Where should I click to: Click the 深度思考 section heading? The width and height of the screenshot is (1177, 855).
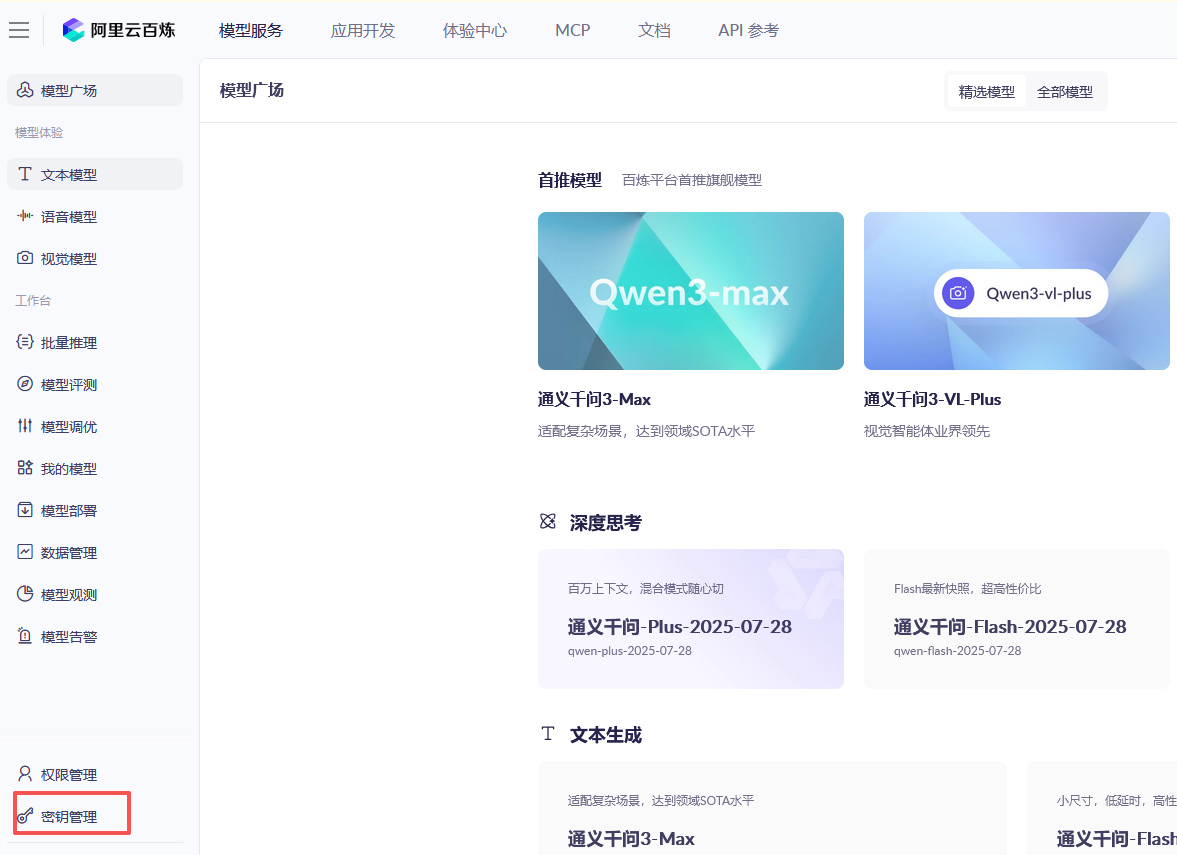[606, 522]
